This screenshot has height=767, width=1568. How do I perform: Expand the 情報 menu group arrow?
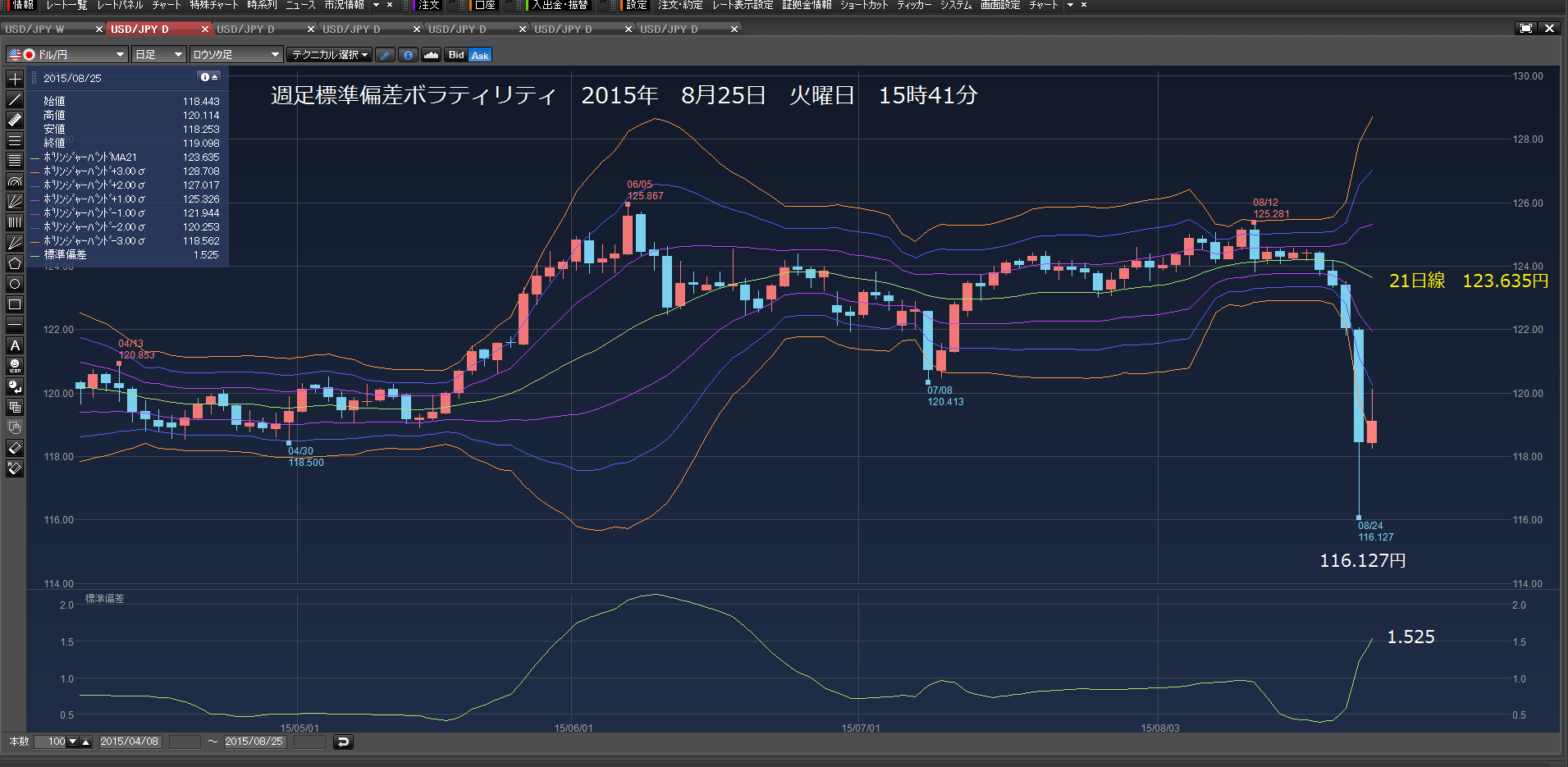(x=377, y=5)
